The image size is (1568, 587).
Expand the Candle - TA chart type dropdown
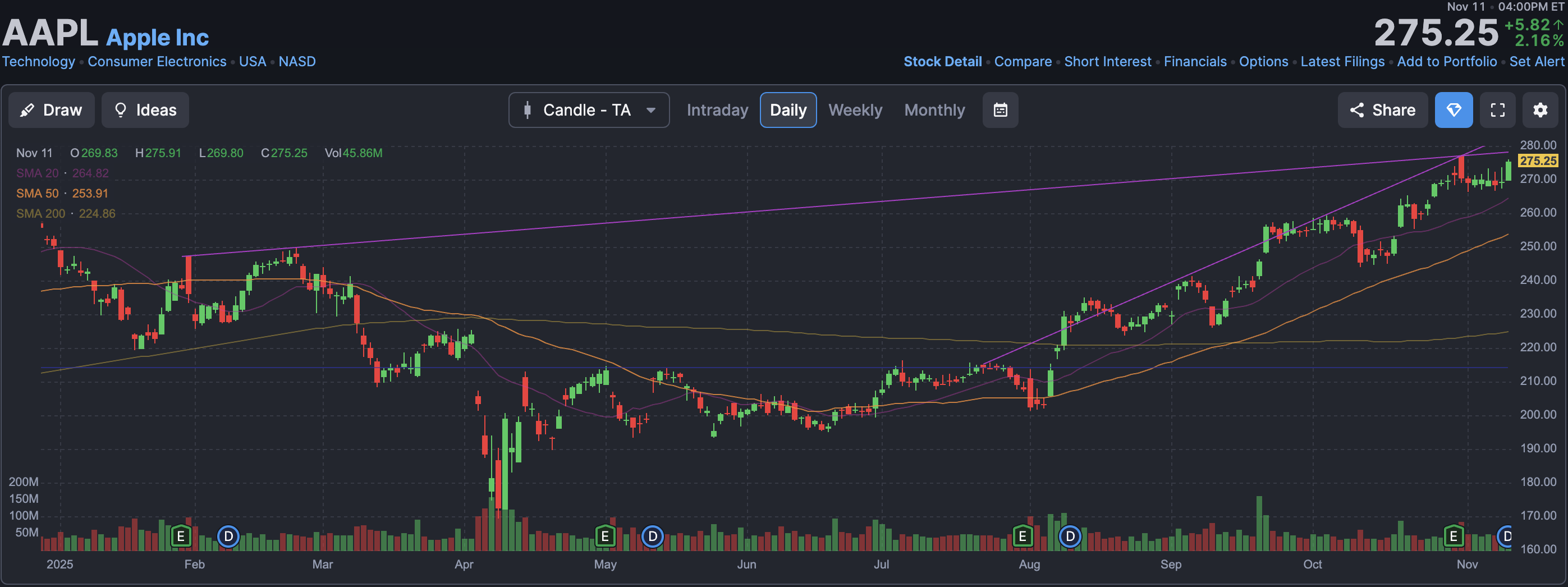(589, 110)
